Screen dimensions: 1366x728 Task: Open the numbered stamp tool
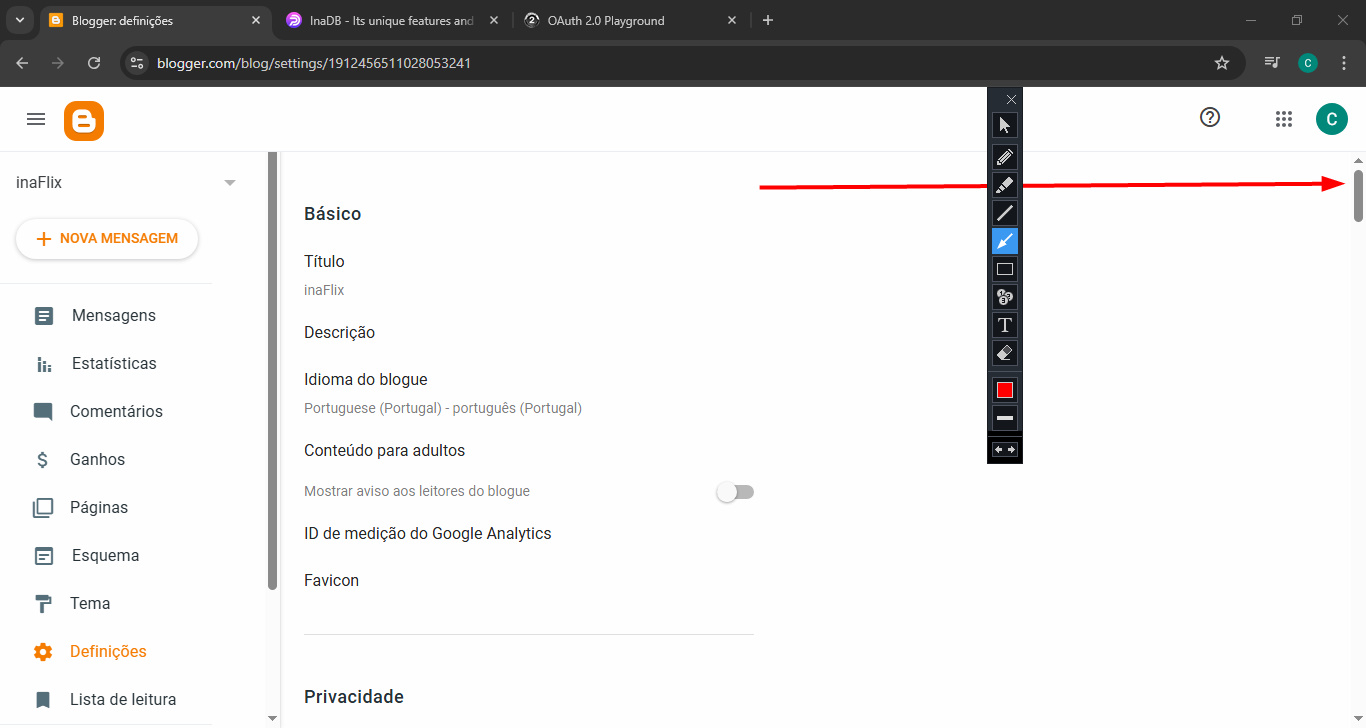1004,296
